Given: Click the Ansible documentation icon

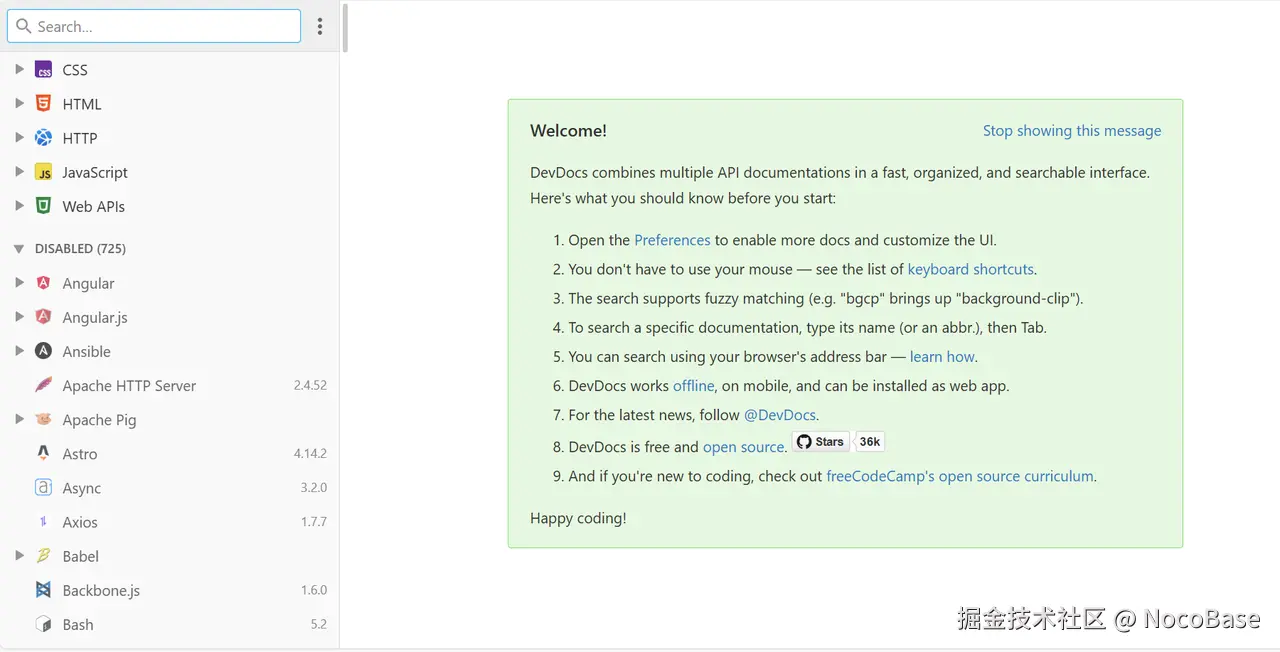Looking at the screenshot, I should [x=43, y=351].
